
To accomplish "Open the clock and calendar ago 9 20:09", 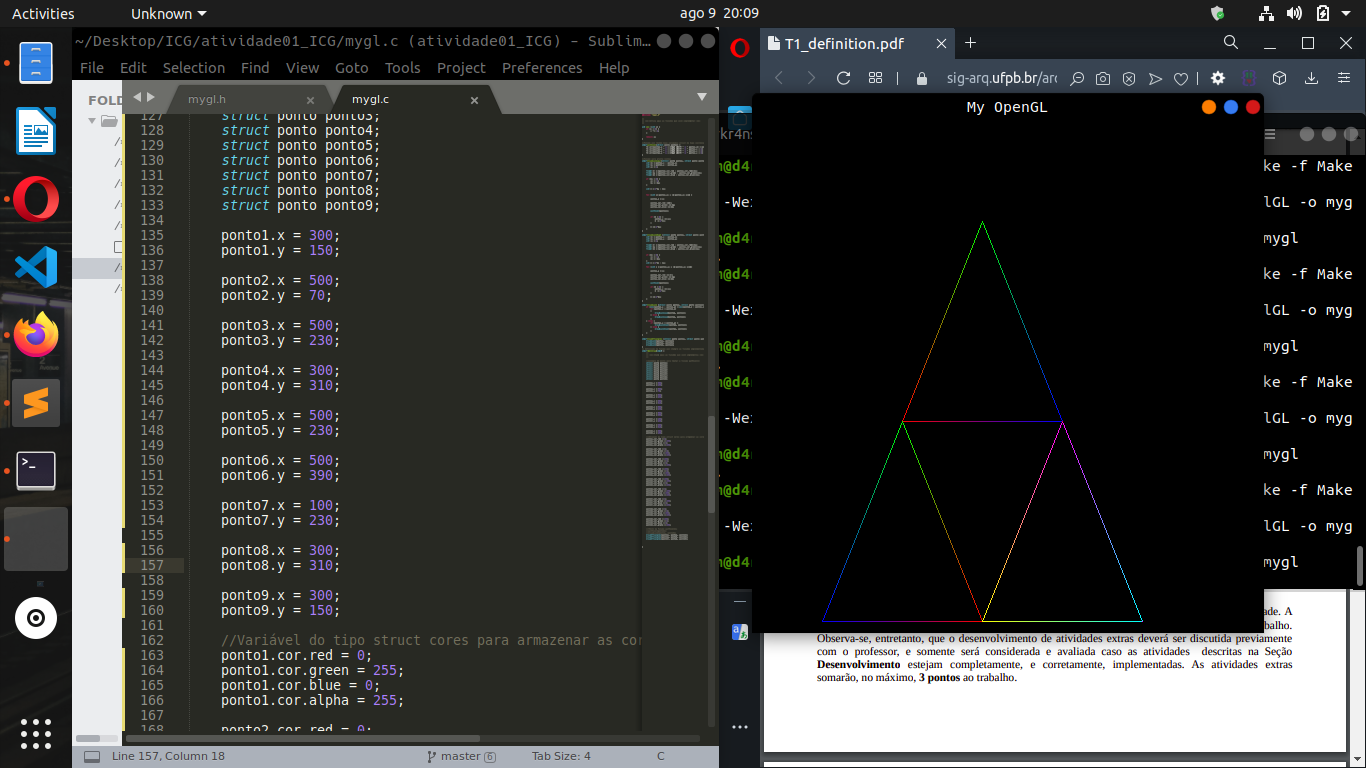I will coord(719,14).
